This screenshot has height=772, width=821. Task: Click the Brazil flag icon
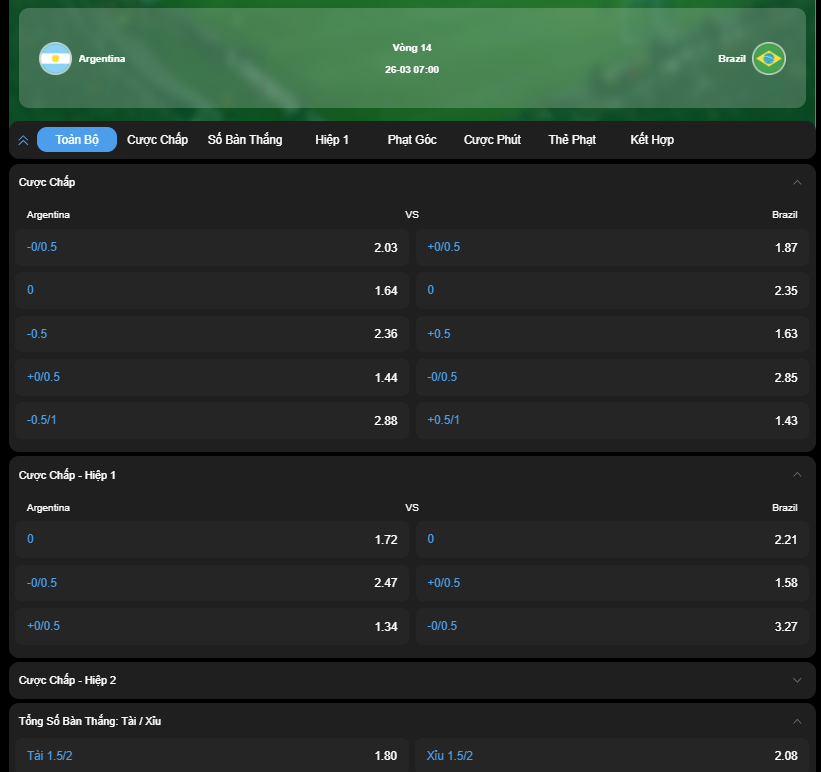point(769,58)
